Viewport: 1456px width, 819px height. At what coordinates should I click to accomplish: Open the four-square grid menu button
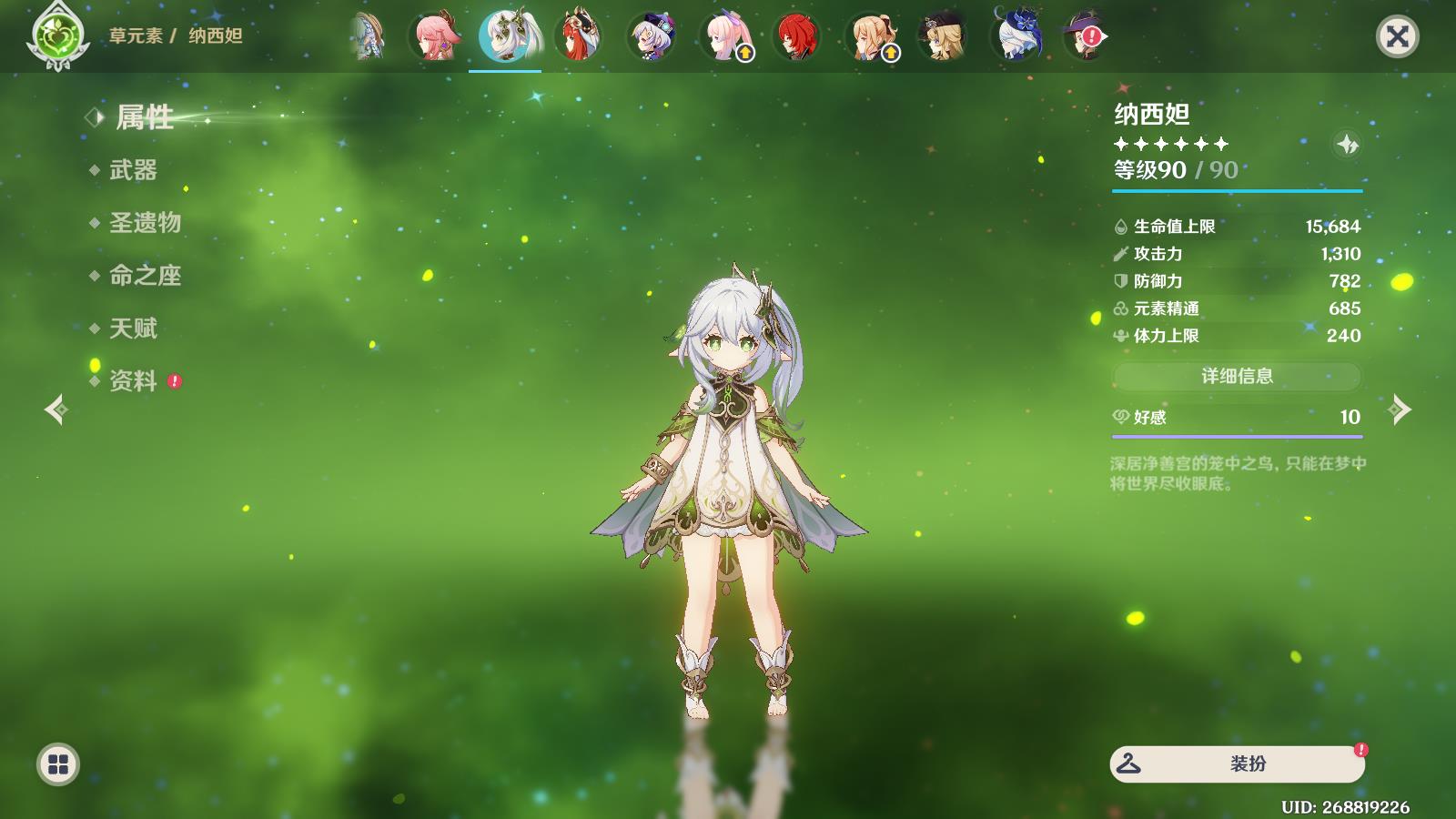tap(58, 764)
